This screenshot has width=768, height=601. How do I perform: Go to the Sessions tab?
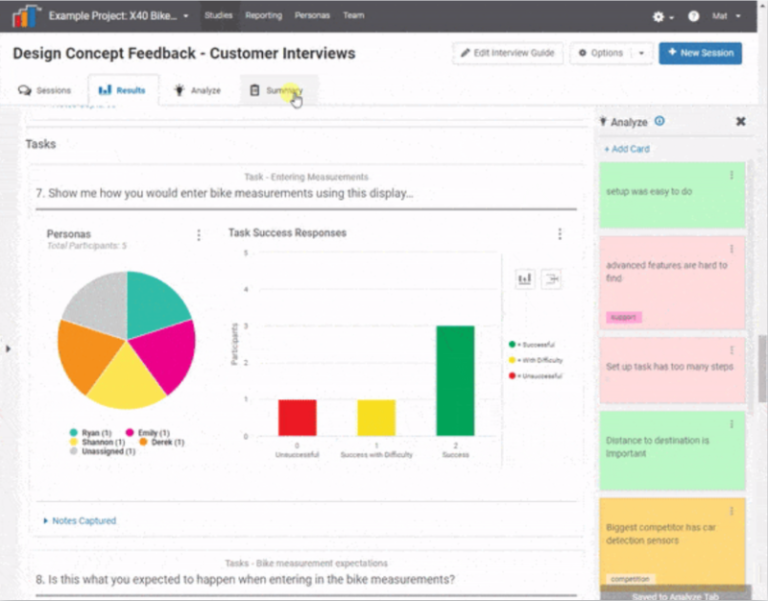tap(45, 90)
